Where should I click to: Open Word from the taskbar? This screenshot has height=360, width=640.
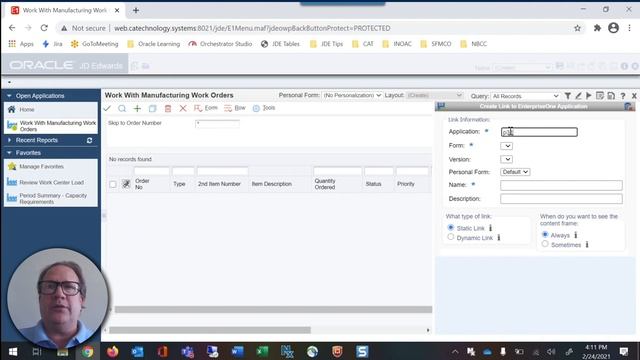(x=237, y=351)
